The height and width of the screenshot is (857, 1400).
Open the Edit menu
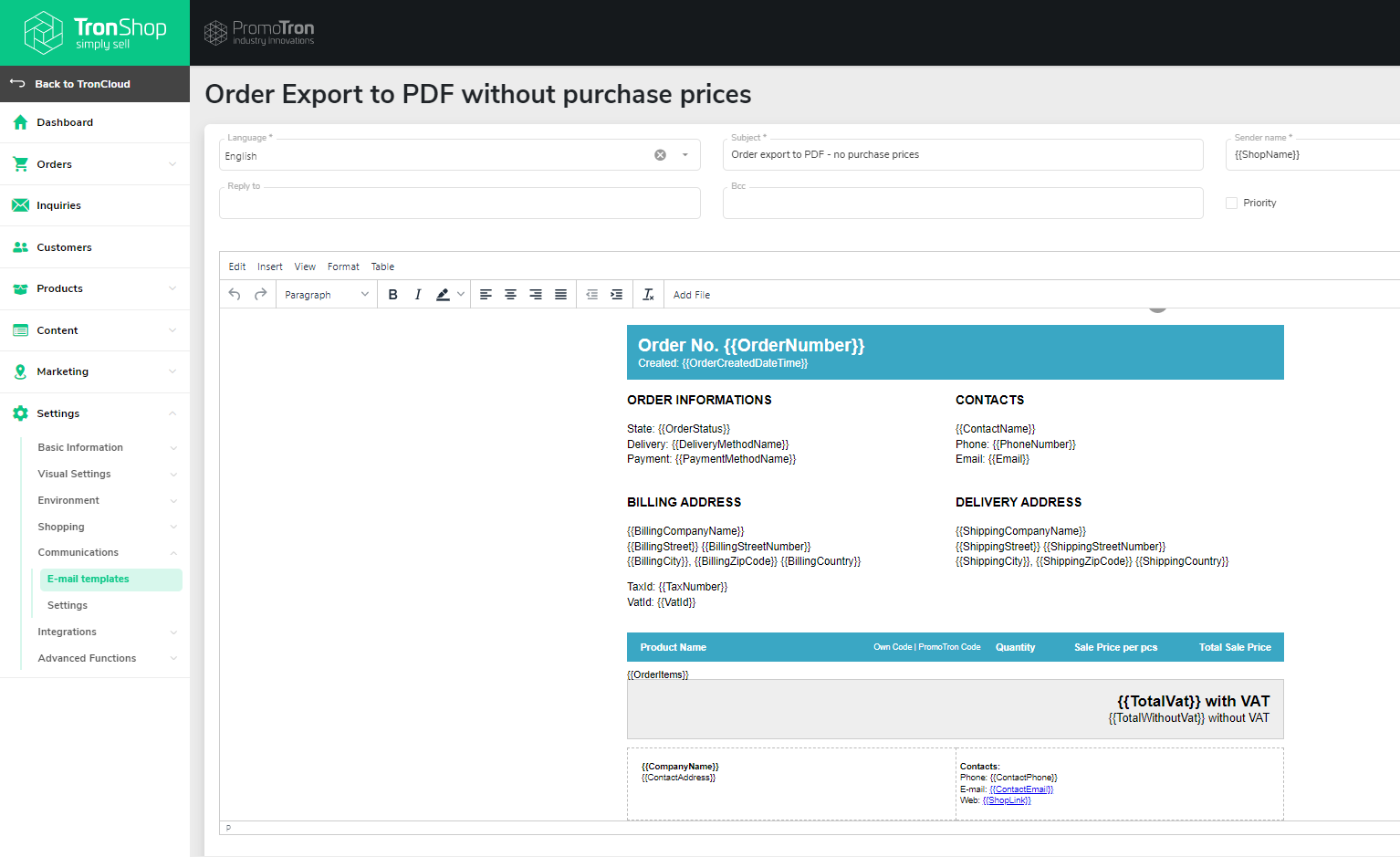click(237, 267)
